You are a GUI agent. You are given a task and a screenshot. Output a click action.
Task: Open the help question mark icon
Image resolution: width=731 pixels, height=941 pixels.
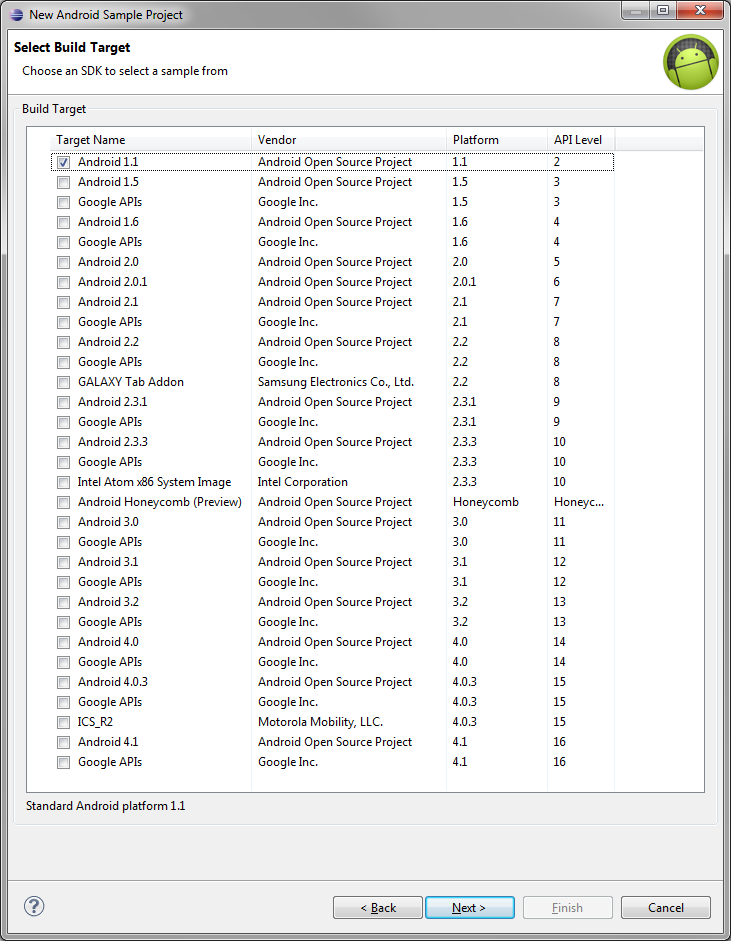point(34,906)
